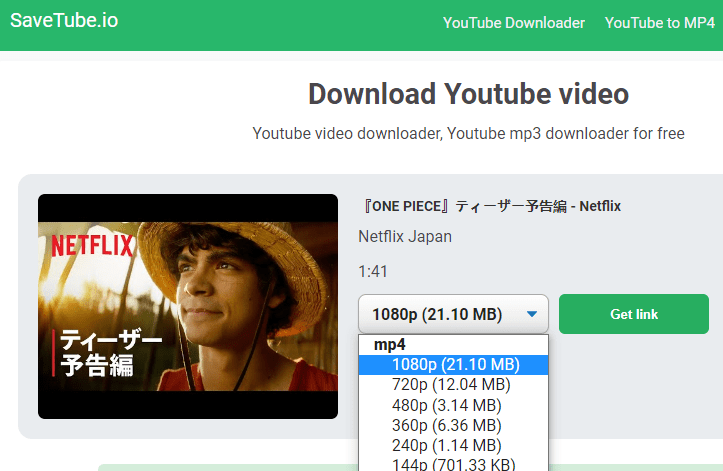Click the Netflix logo on the thumbnail
Image resolution: width=723 pixels, height=471 pixels.
(92, 245)
